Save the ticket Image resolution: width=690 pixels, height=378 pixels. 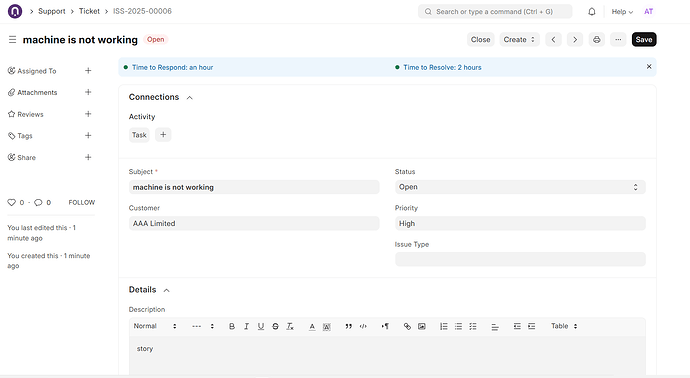click(x=644, y=40)
